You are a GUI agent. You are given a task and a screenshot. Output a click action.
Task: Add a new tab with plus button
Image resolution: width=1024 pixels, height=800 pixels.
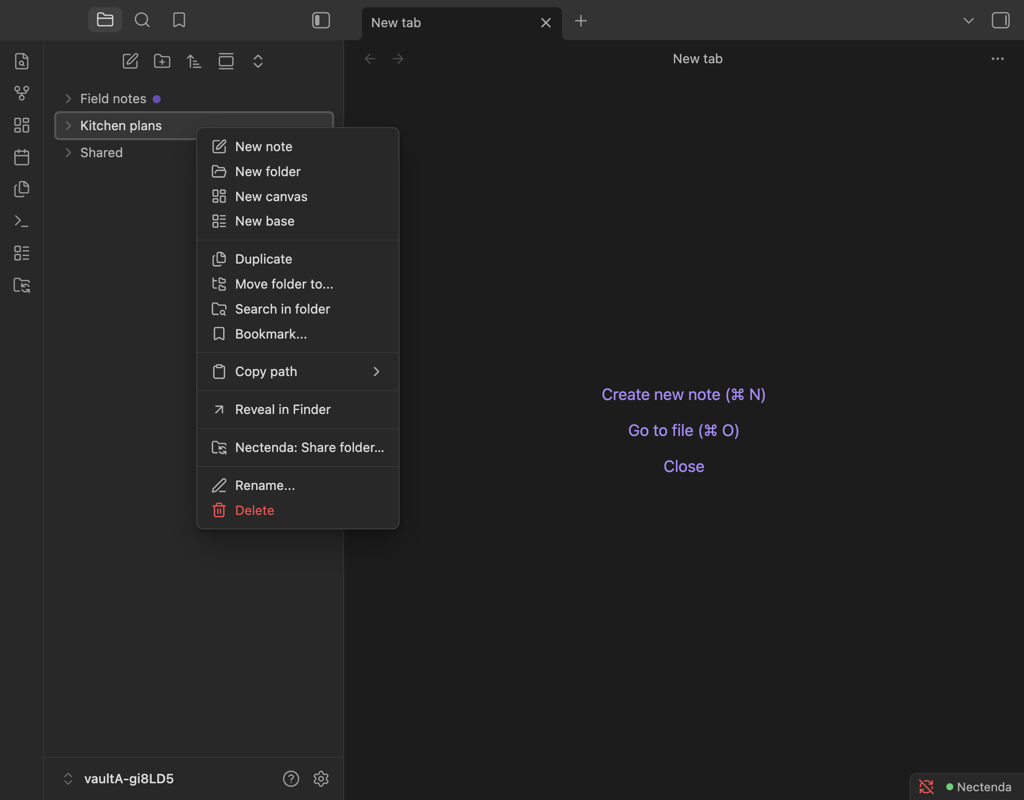(581, 21)
